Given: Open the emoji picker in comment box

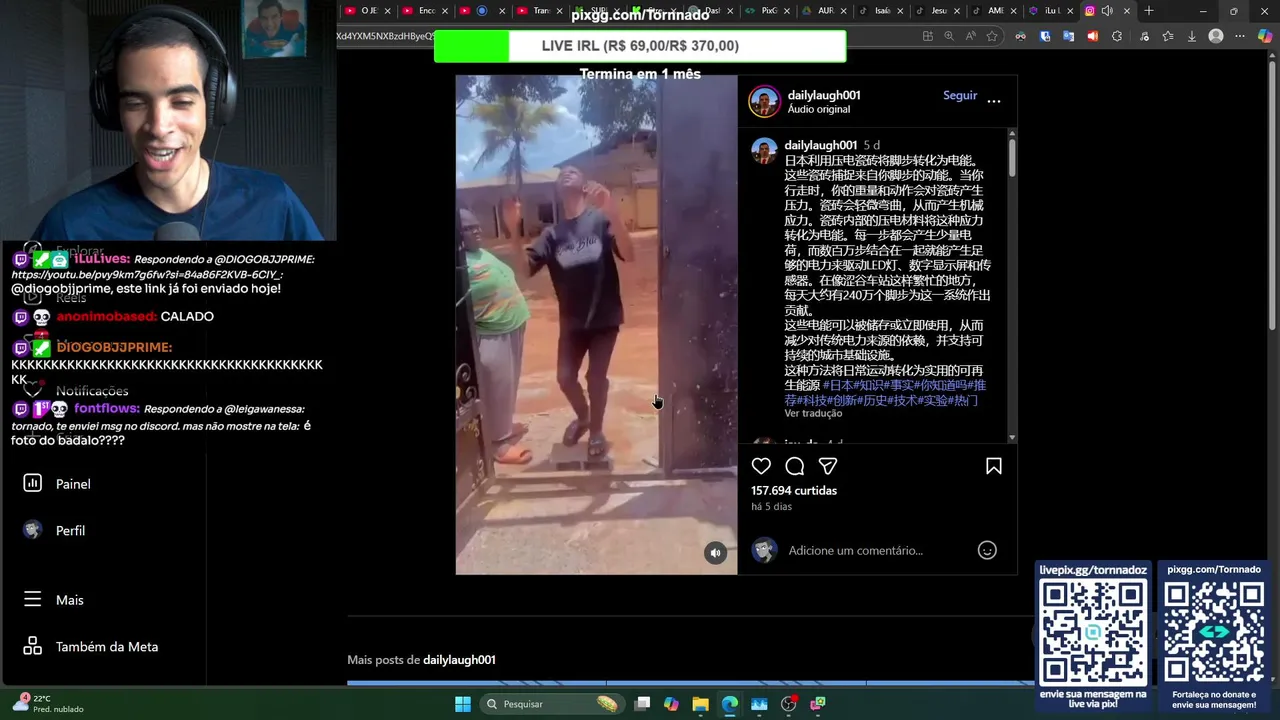Looking at the screenshot, I should point(987,550).
